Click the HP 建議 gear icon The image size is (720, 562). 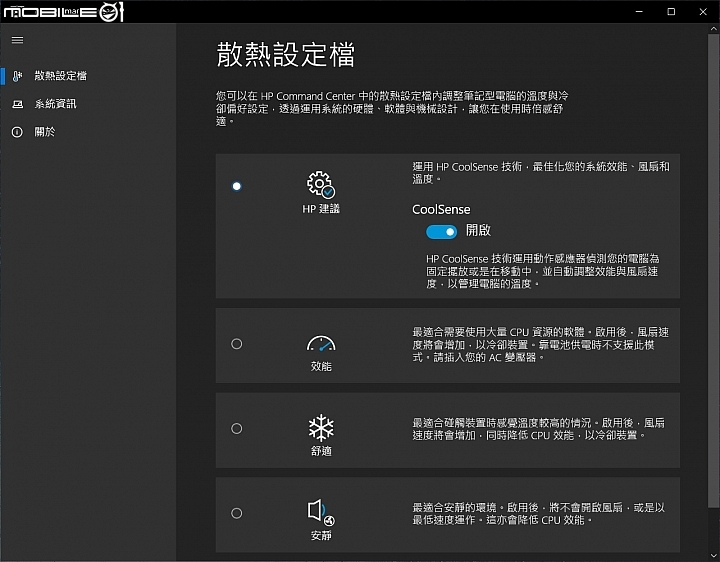point(321,184)
